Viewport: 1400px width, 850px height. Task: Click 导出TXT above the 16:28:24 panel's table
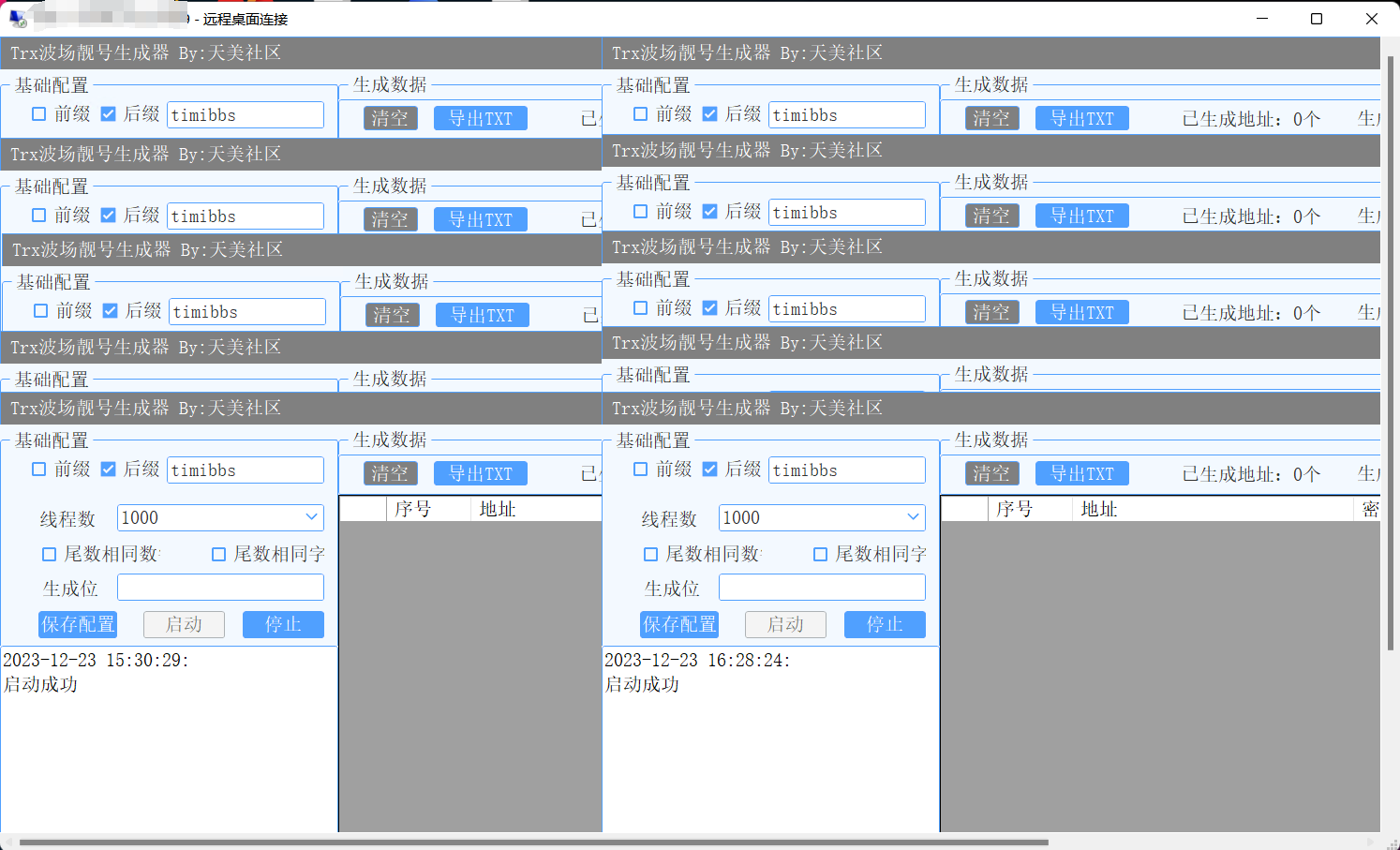[1082, 473]
